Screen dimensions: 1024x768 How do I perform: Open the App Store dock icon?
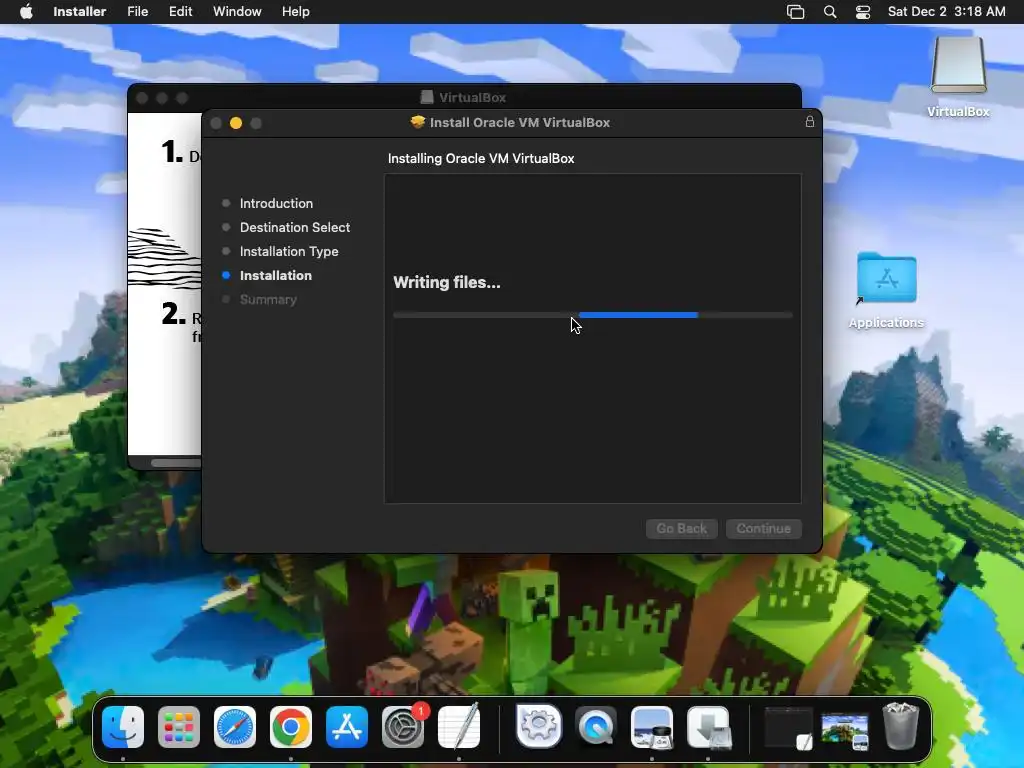(347, 727)
